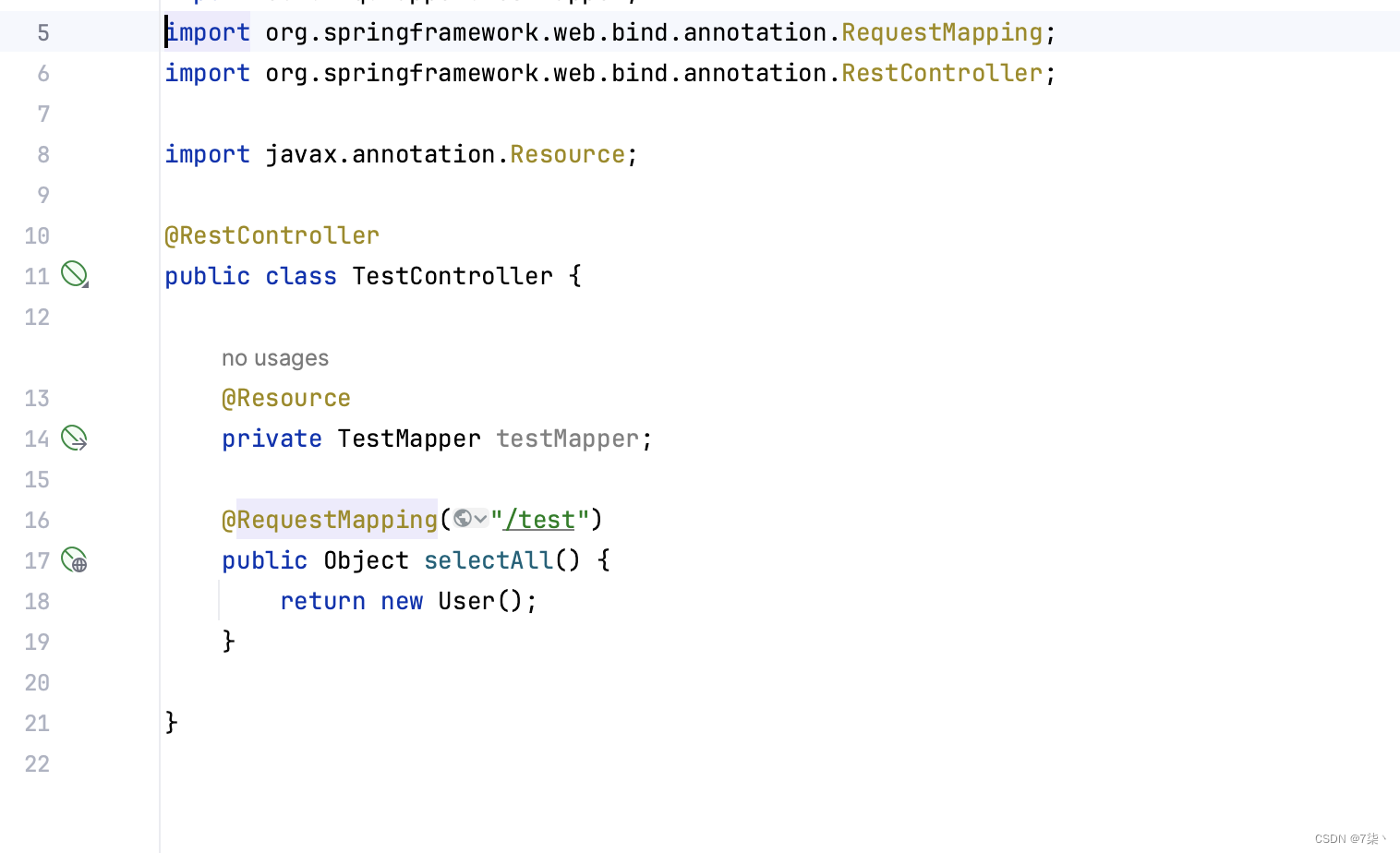Screen dimensions: 1400x853
Task: Click line number 18 in the gutter
Action: click(37, 602)
